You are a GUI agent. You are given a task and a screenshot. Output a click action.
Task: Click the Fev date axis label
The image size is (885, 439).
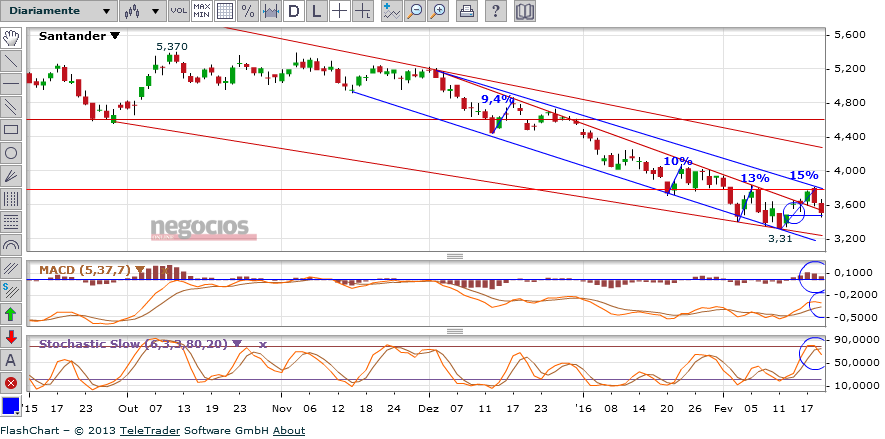(x=723, y=409)
